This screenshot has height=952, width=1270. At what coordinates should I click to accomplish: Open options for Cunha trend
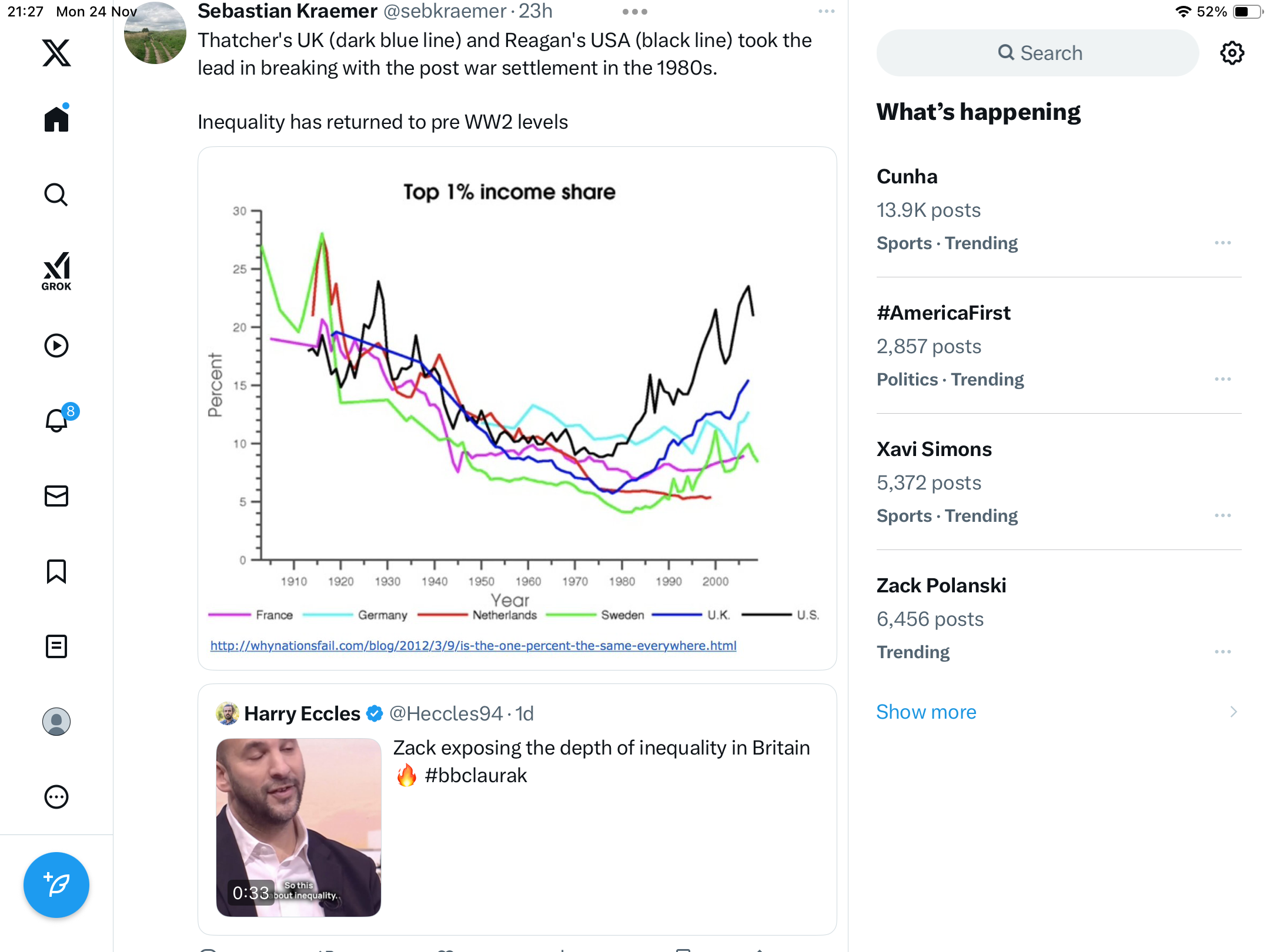click(x=1223, y=243)
